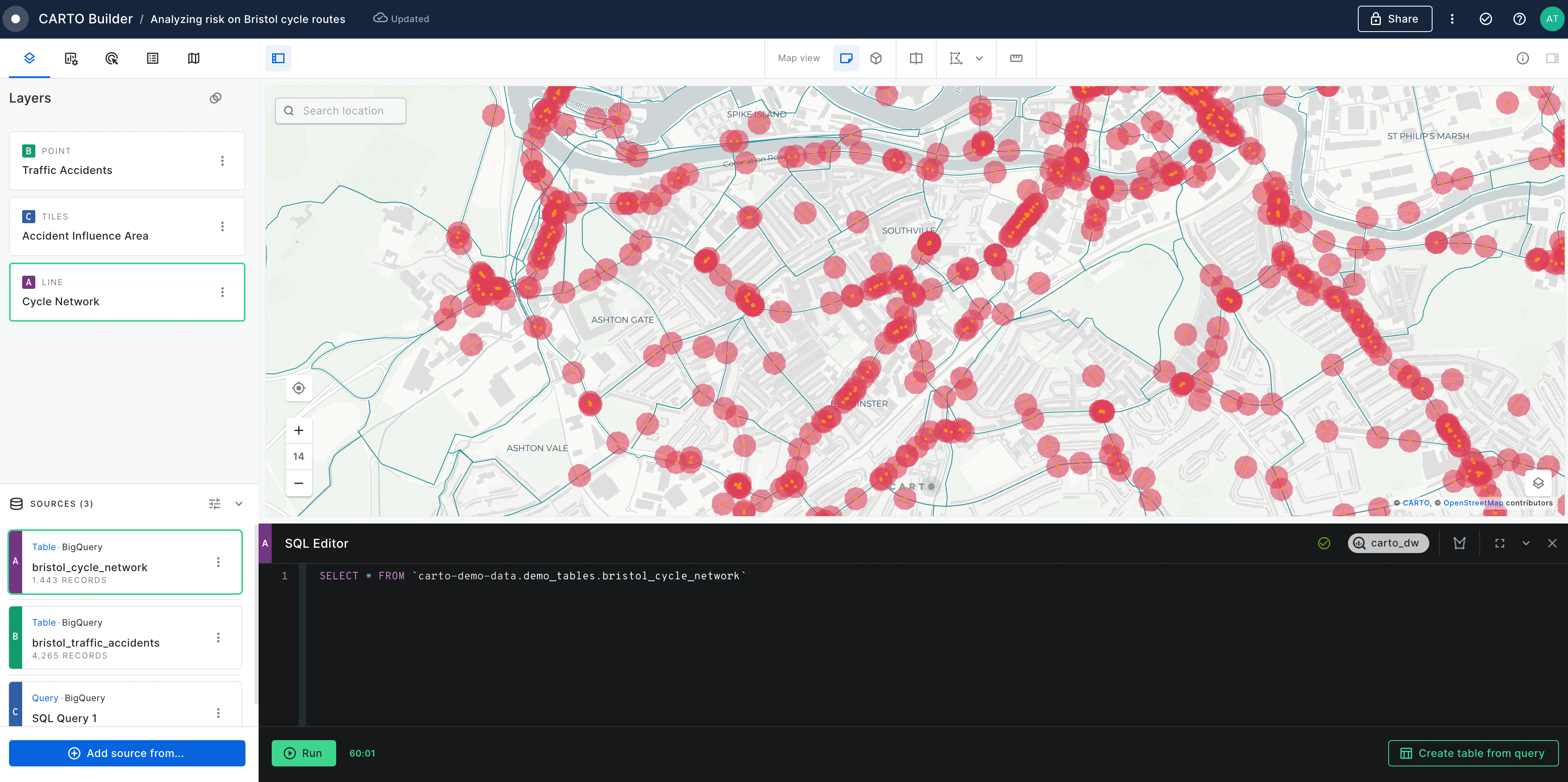Select the bristol_cycle_network source card
Screen dimensions: 1568x782
[x=125, y=562]
